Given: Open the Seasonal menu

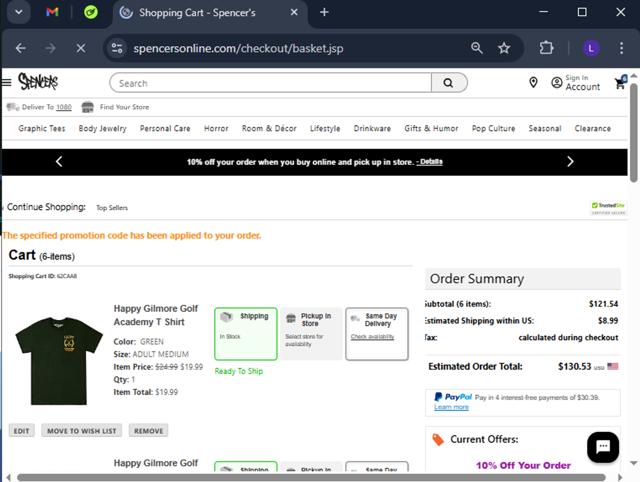Looking at the screenshot, I should pos(545,129).
